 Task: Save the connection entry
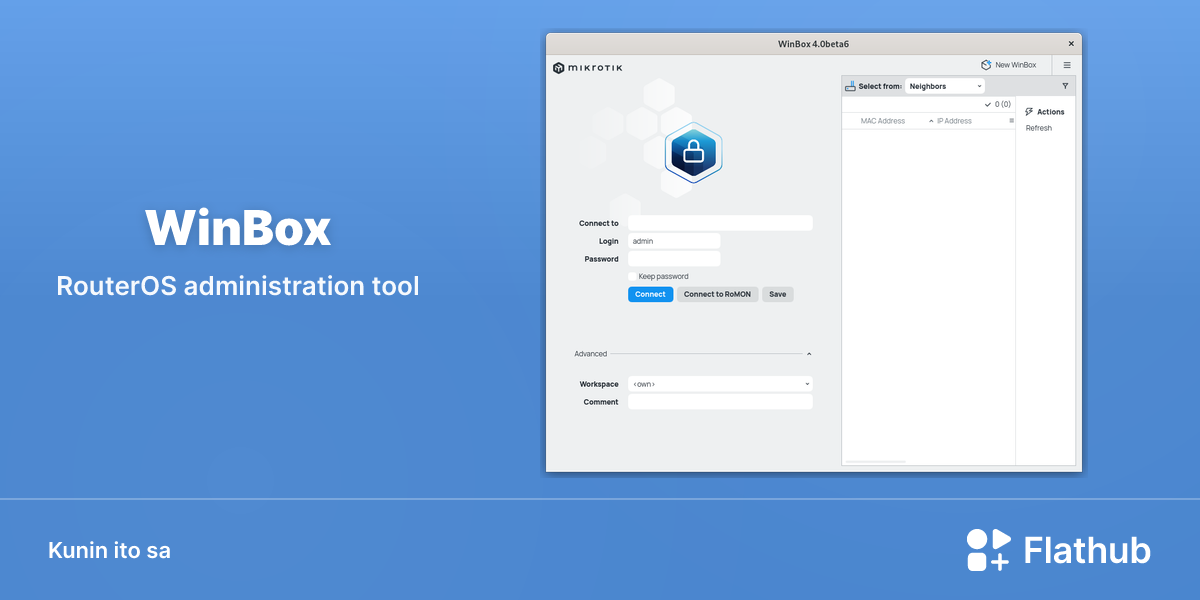(777, 294)
